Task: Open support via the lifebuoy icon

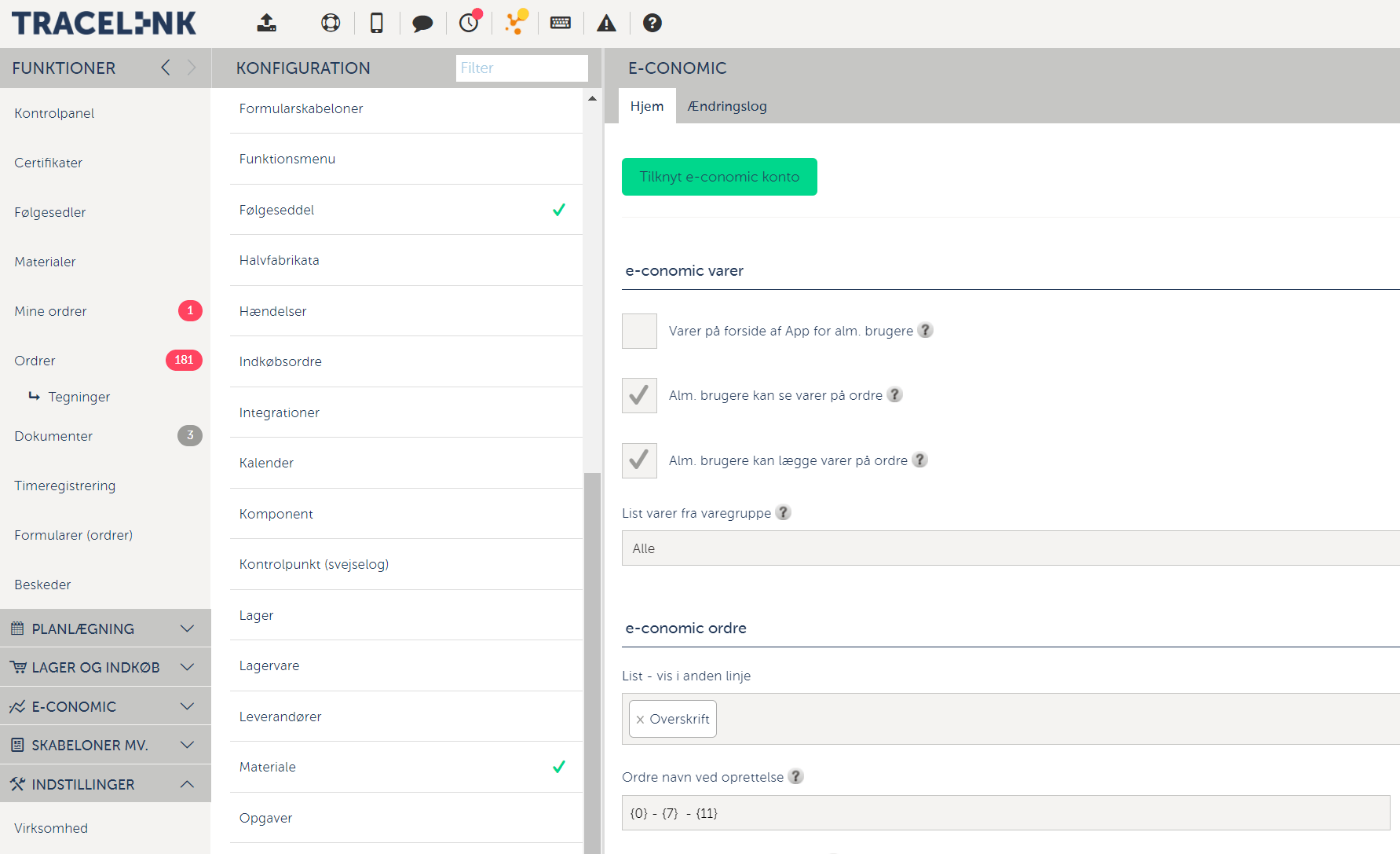Action: point(331,23)
